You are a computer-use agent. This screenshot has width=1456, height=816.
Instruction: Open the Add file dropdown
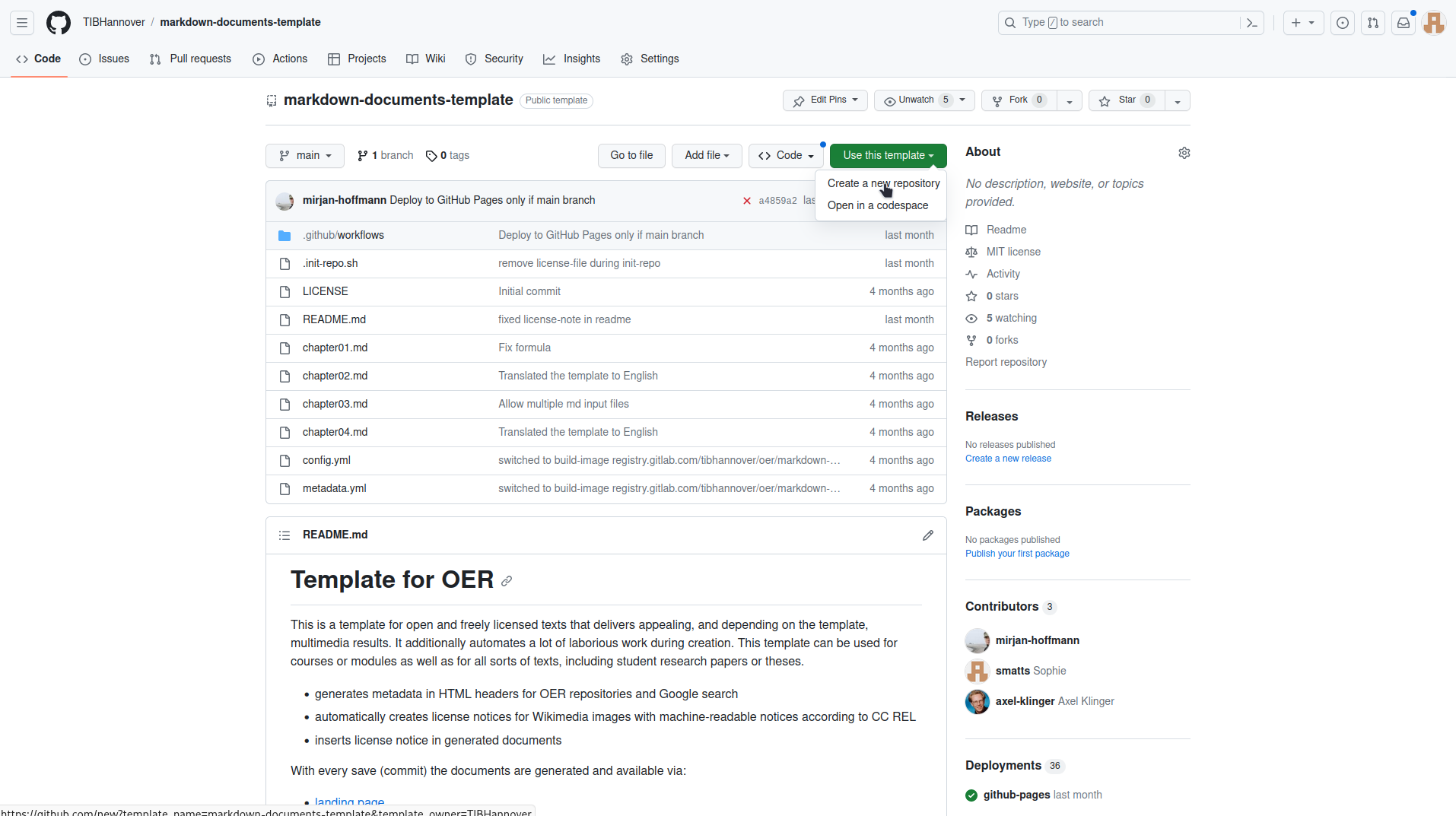(x=706, y=155)
